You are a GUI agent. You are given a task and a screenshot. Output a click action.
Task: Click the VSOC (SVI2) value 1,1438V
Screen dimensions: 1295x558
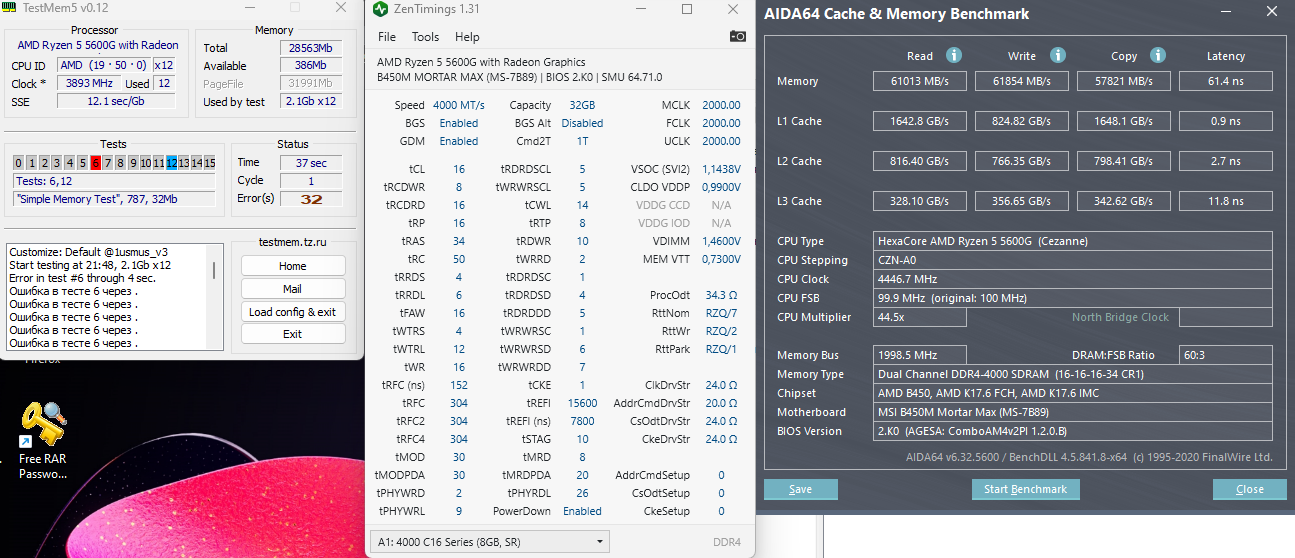coord(721,169)
